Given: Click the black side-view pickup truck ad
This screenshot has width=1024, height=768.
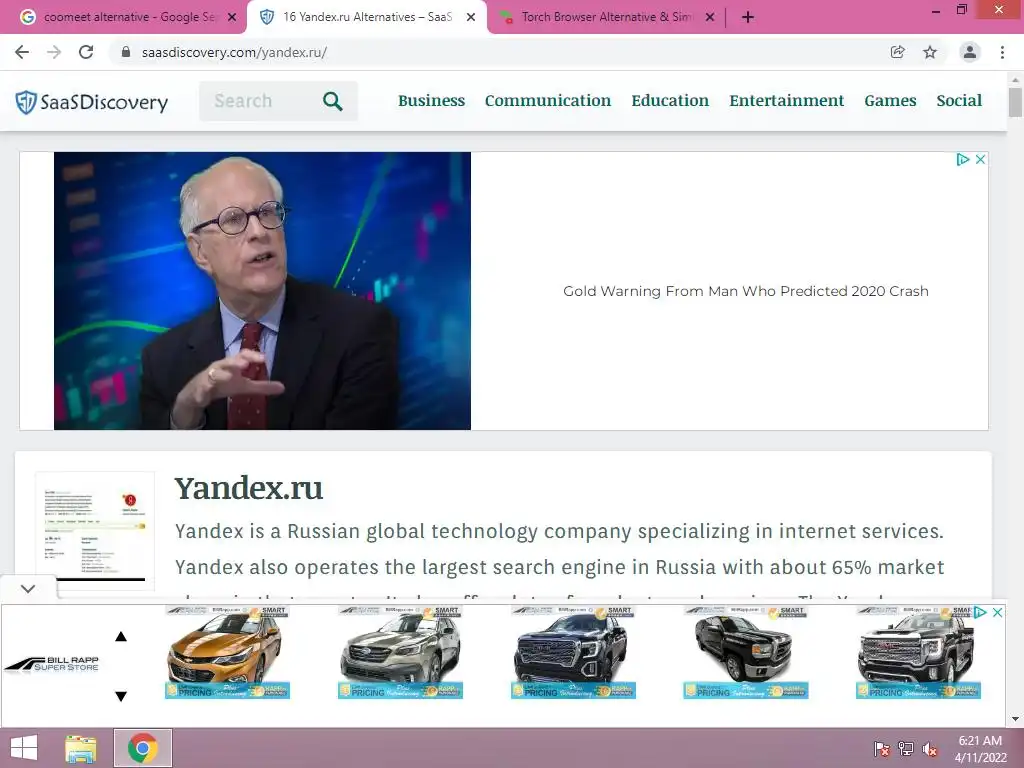Looking at the screenshot, I should coord(745,652).
